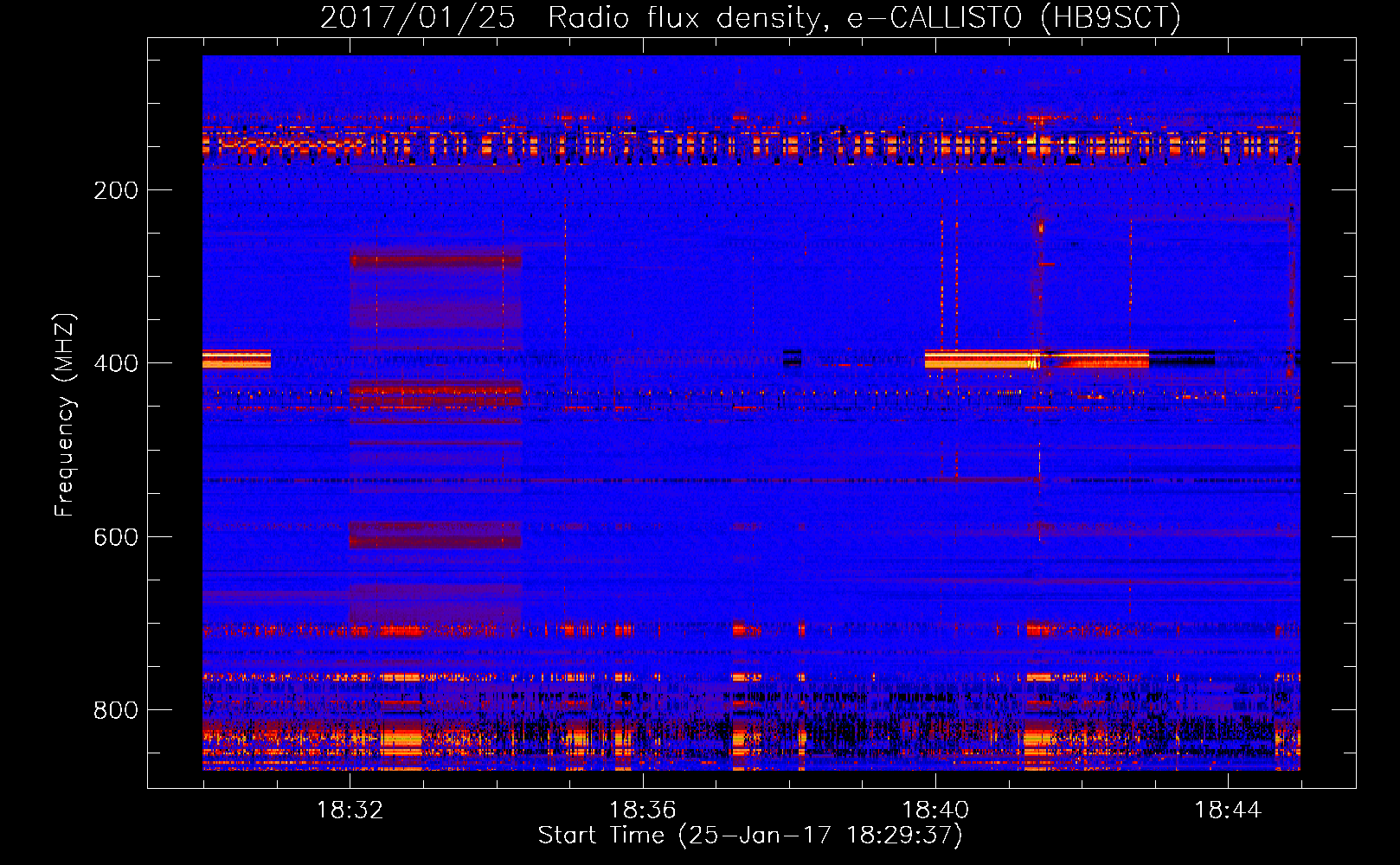The image size is (1400, 865).
Task: Click the plot title '2017/01/25 Radio flux density, e-CALLISTO (HB9SCT)'
Action: click(750, 17)
